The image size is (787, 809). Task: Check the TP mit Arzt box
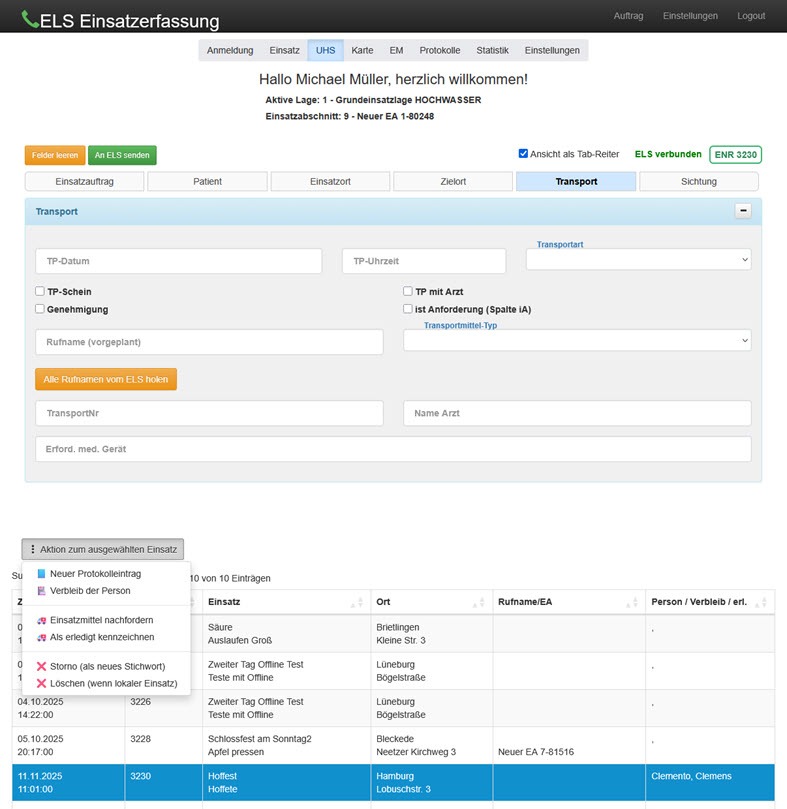[x=408, y=292]
